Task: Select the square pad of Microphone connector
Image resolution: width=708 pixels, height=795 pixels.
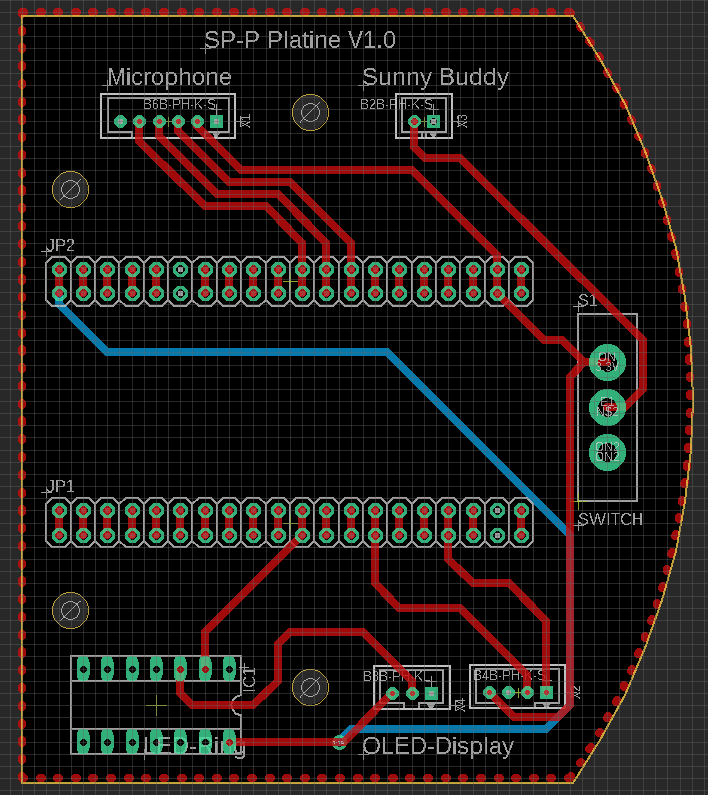Action: point(216,122)
